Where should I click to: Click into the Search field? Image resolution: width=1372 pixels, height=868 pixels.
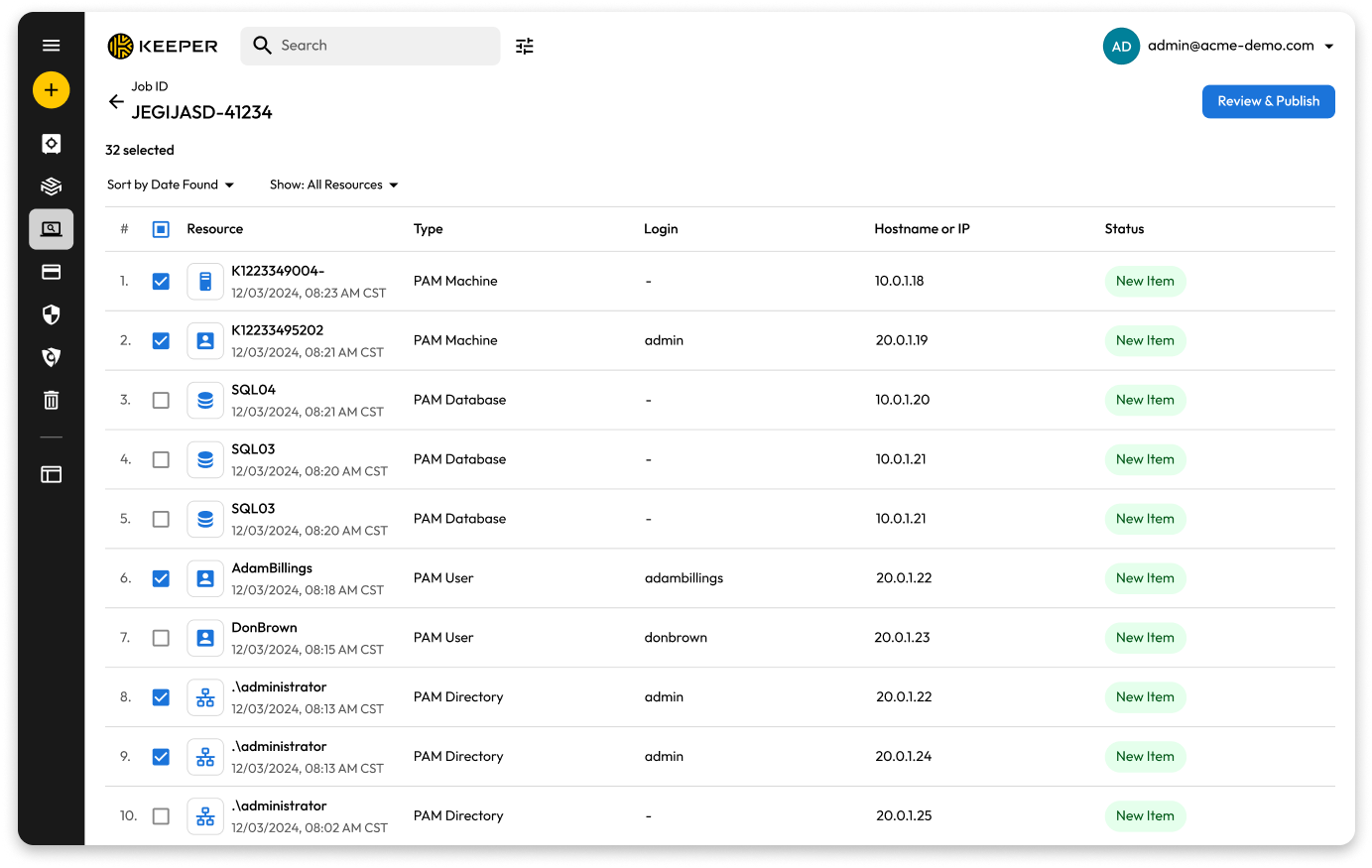382,46
